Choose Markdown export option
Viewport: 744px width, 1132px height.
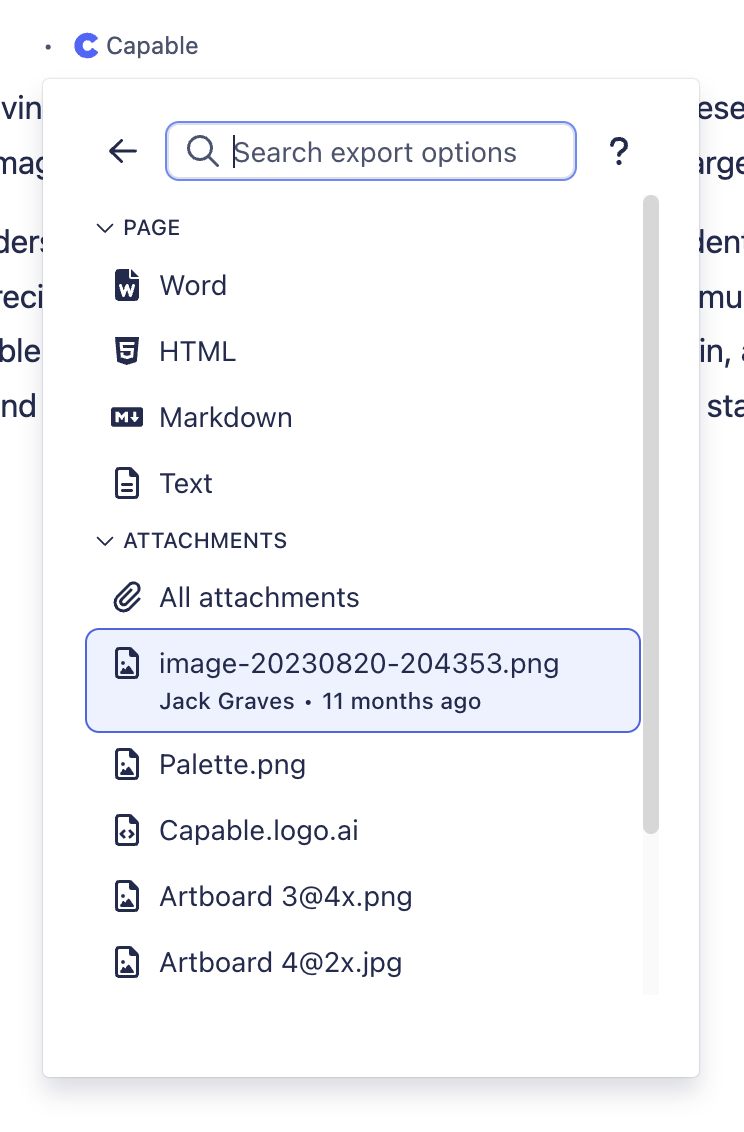226,417
